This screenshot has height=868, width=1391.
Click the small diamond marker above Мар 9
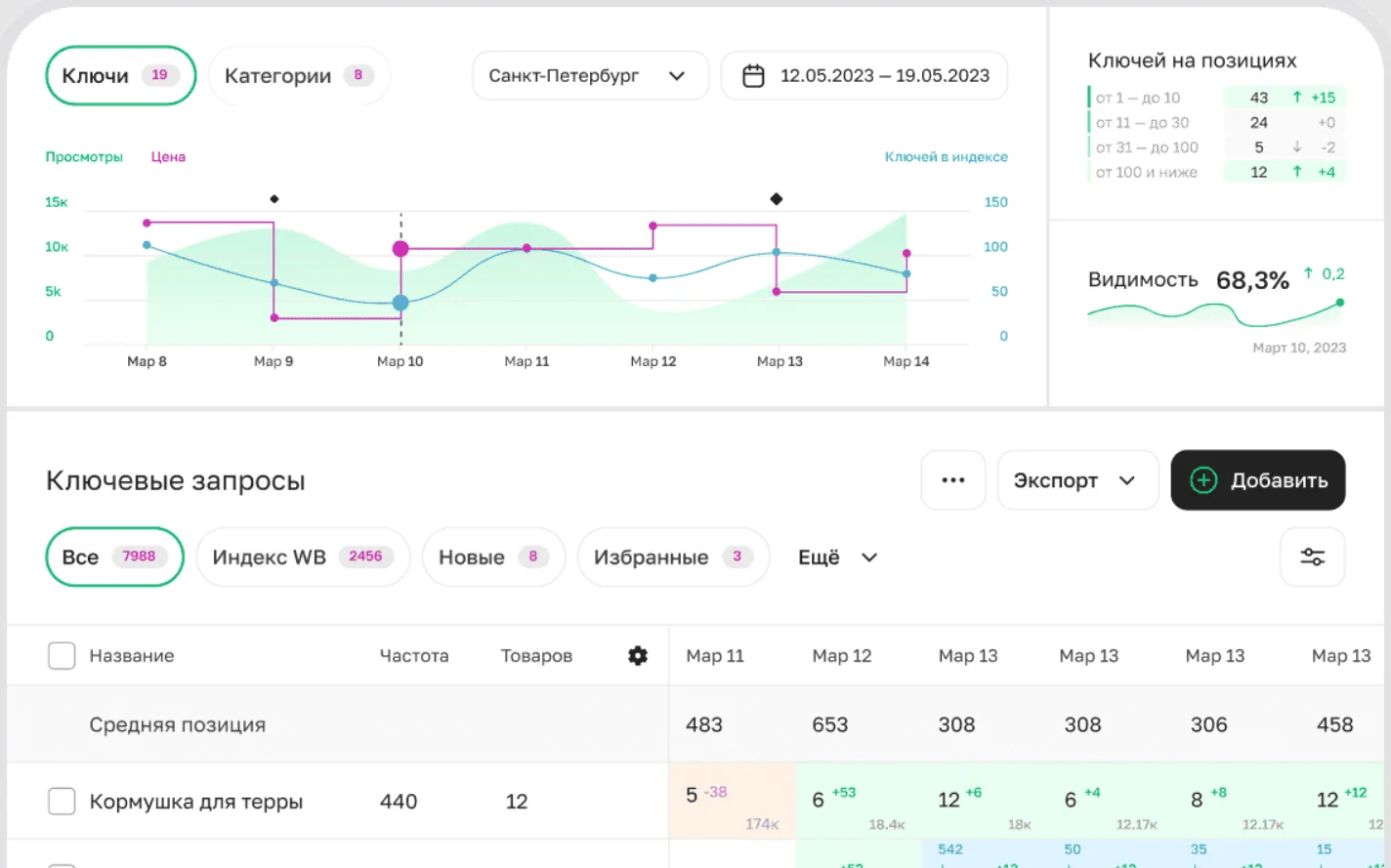click(x=274, y=199)
